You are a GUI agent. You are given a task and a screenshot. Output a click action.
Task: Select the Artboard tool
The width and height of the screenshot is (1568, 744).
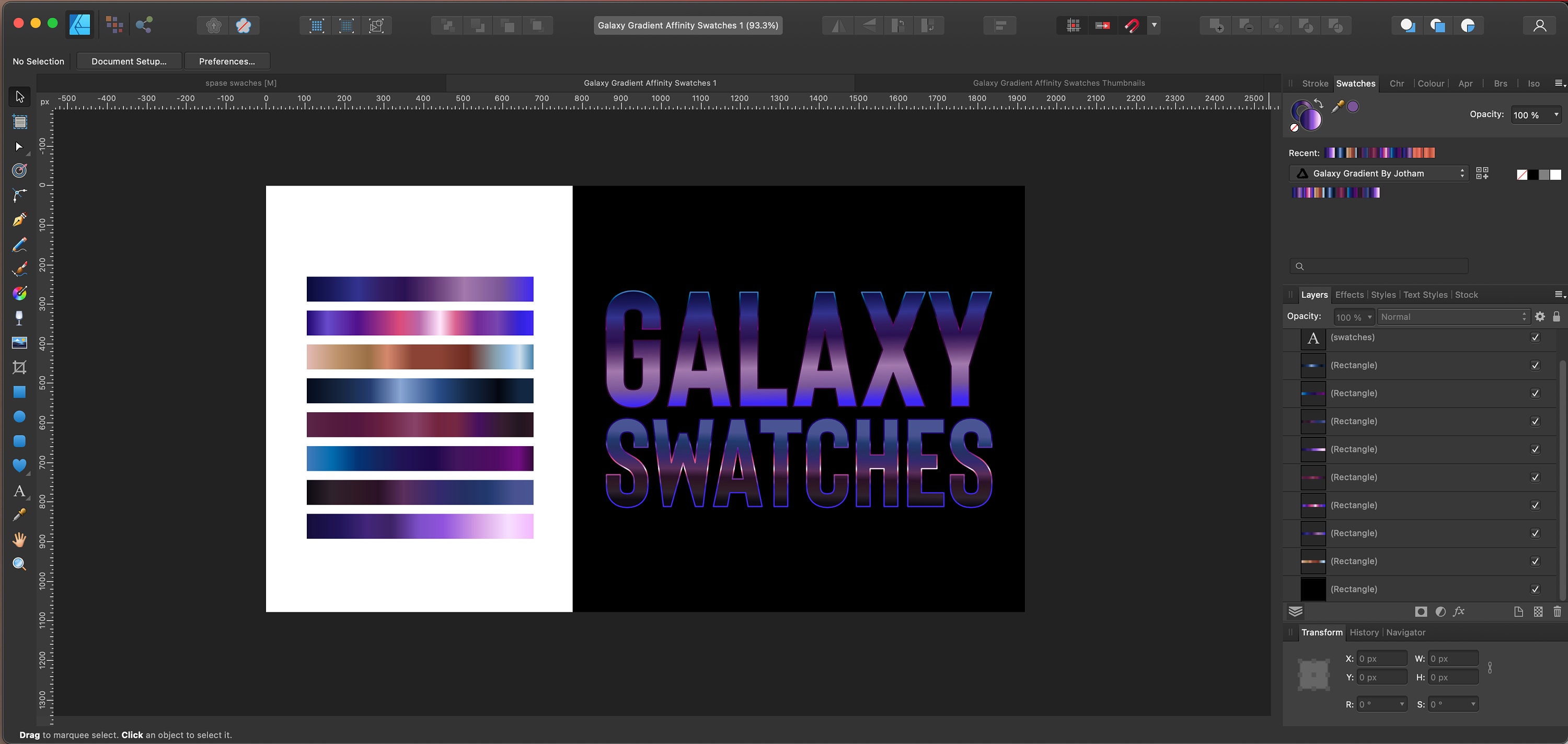19,122
